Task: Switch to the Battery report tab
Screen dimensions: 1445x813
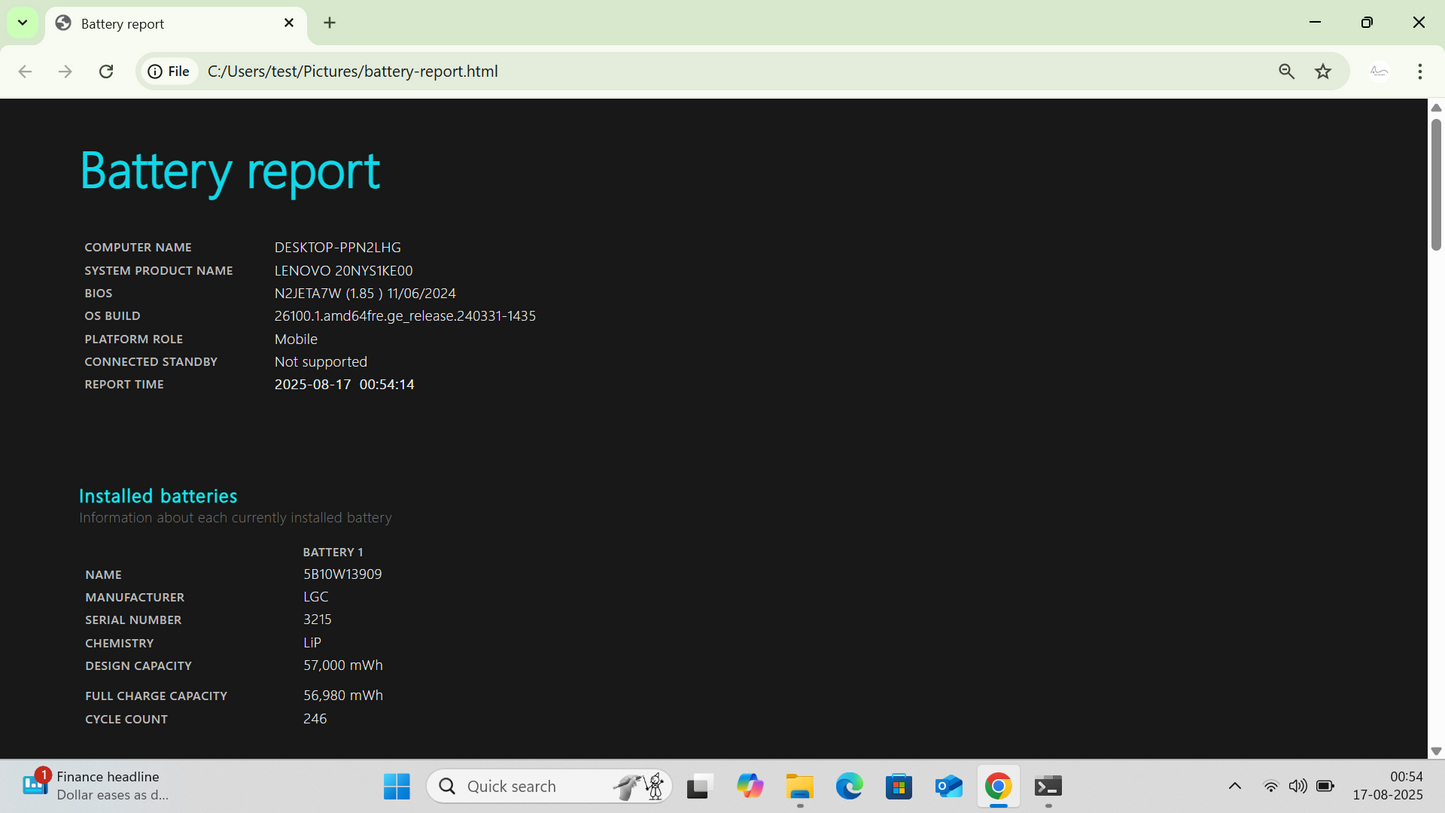Action: coord(160,23)
